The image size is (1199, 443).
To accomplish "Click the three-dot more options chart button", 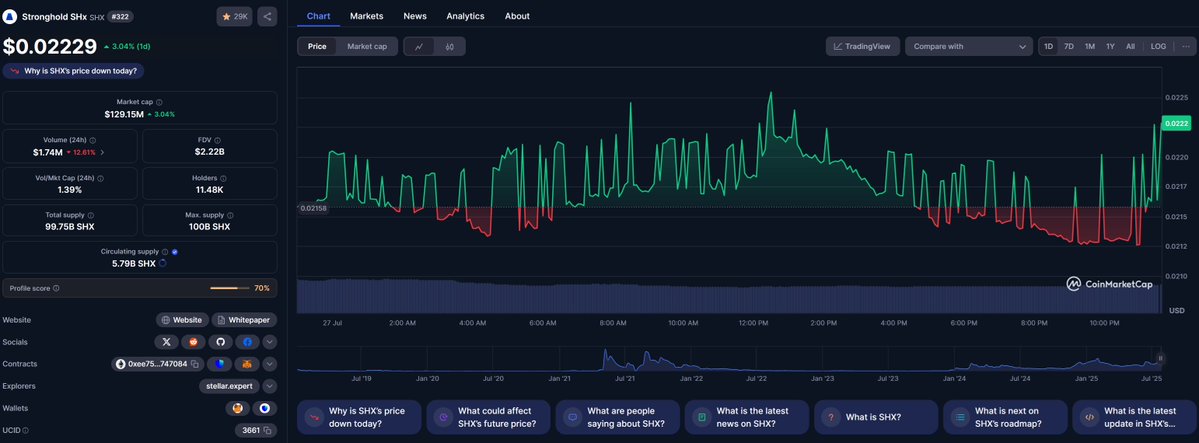I will click(x=1185, y=47).
